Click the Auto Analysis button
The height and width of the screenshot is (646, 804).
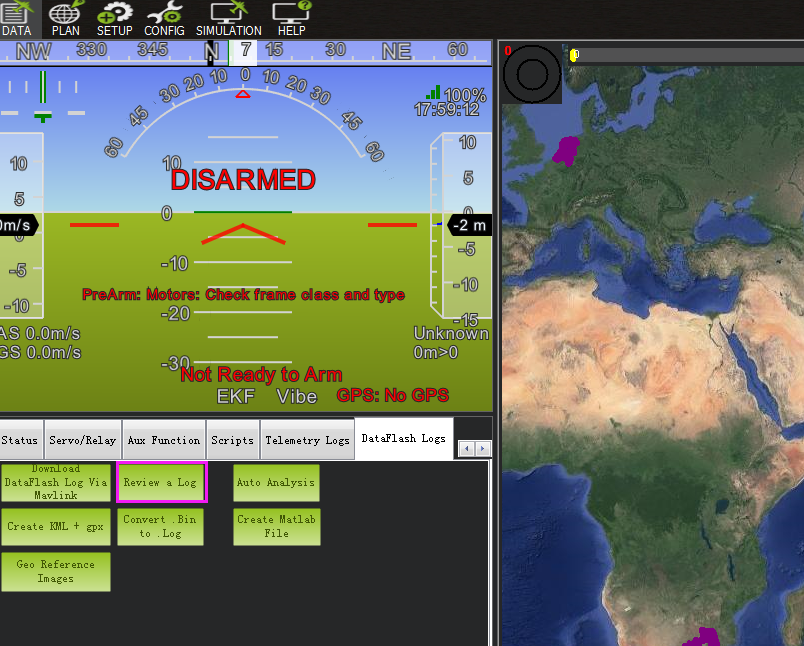276,482
